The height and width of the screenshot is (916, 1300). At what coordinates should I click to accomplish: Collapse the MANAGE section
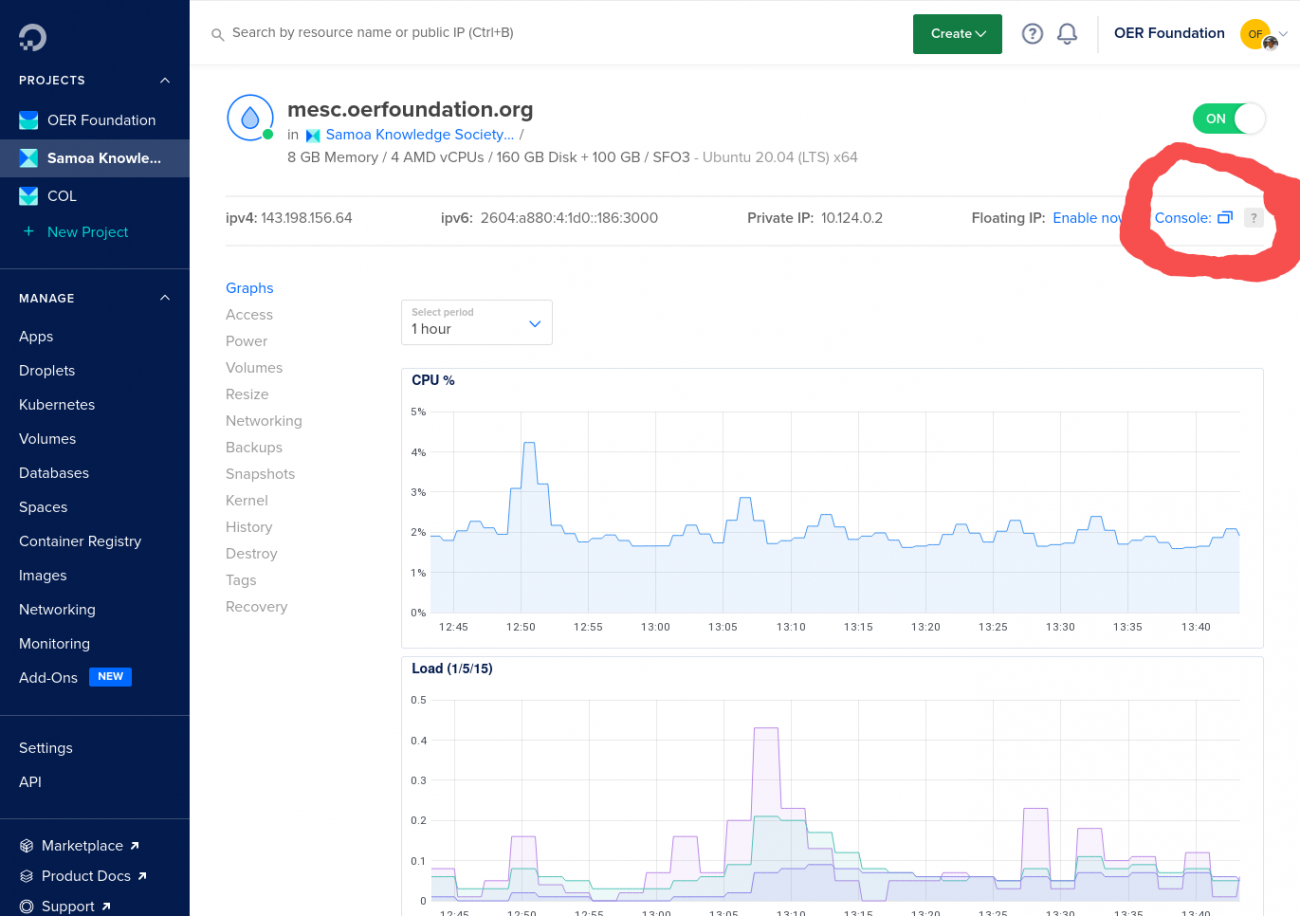[x=165, y=298]
